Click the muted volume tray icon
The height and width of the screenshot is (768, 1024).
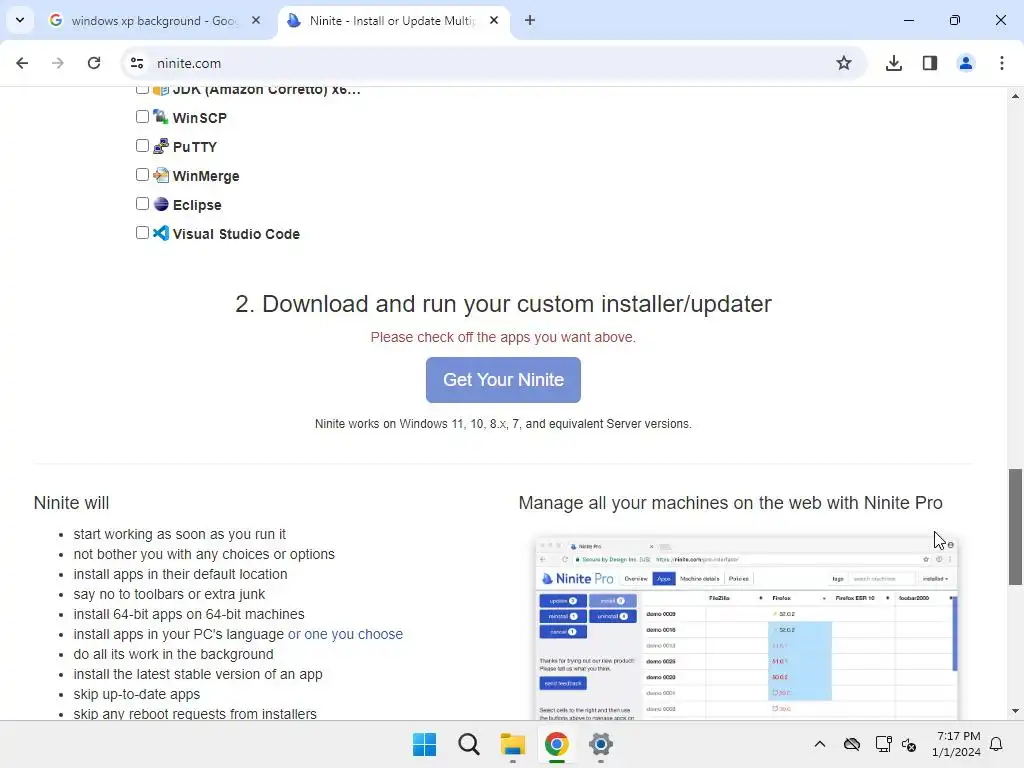pos(908,744)
